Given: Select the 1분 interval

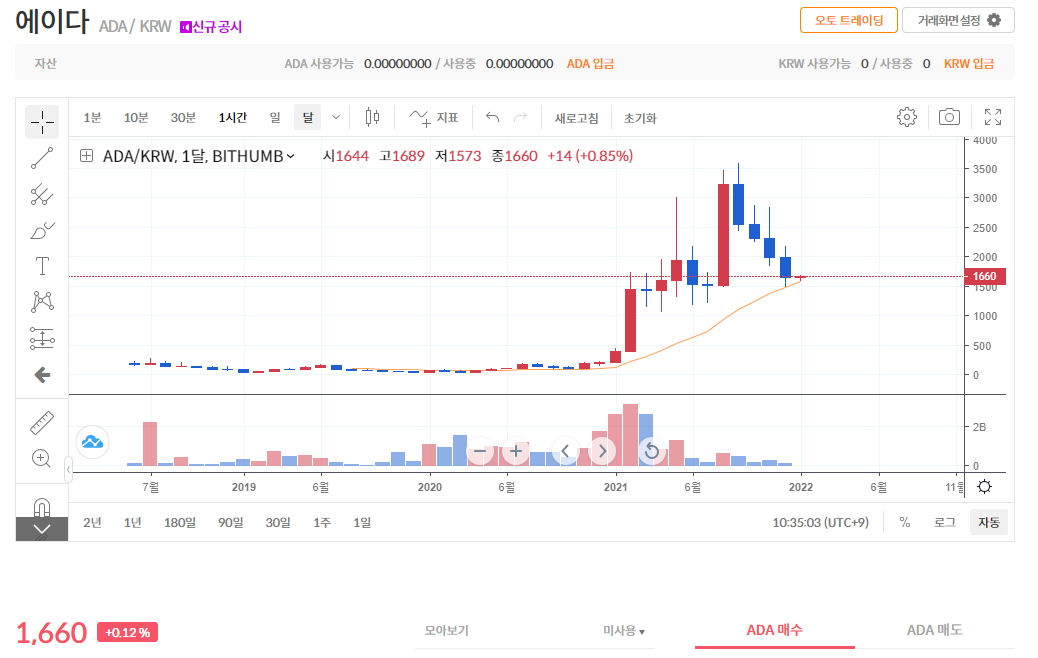Looking at the screenshot, I should (92, 118).
